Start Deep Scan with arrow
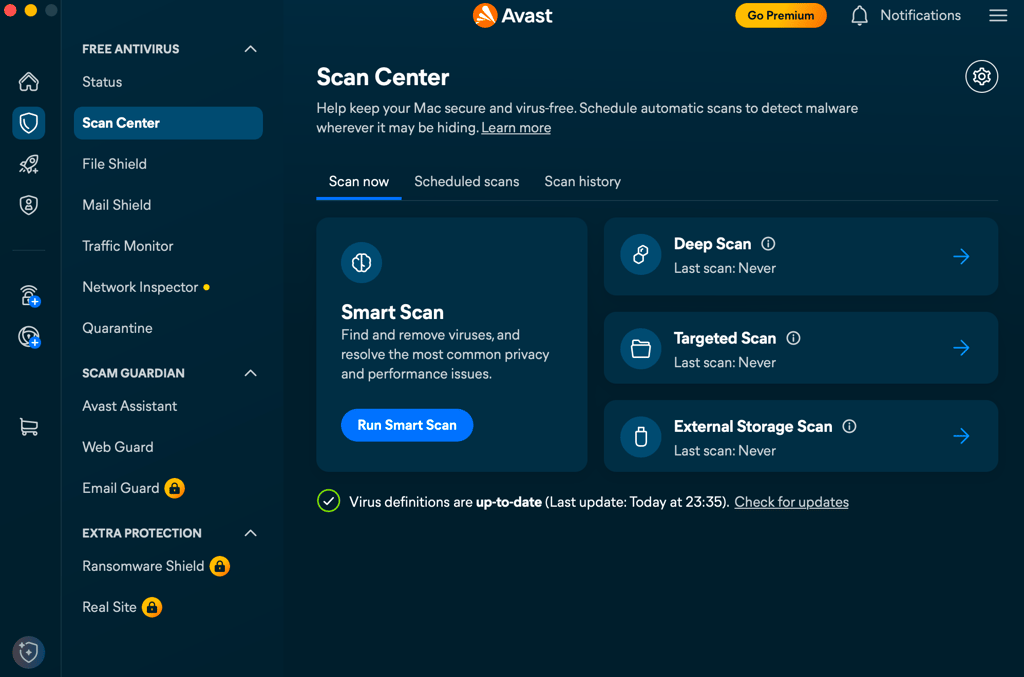Image resolution: width=1024 pixels, height=677 pixels. point(961,256)
